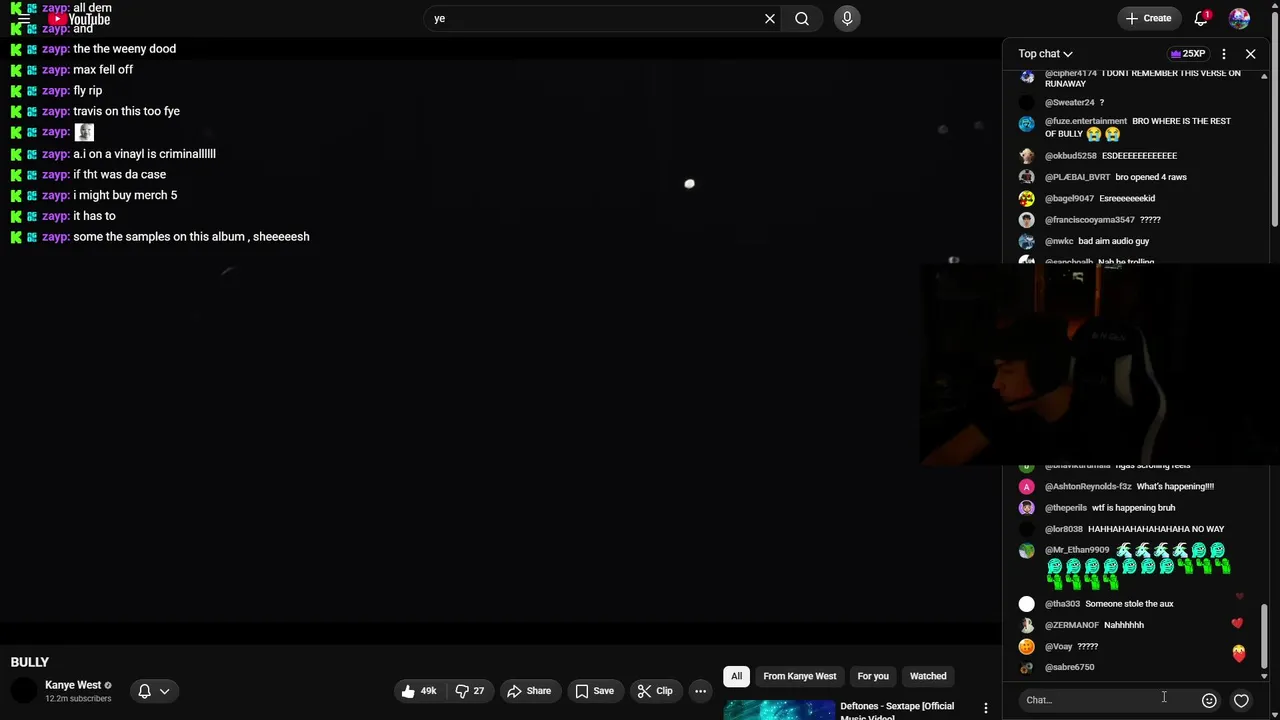
Task: Expand the subscription notification bell dropdown
Action: point(154,691)
